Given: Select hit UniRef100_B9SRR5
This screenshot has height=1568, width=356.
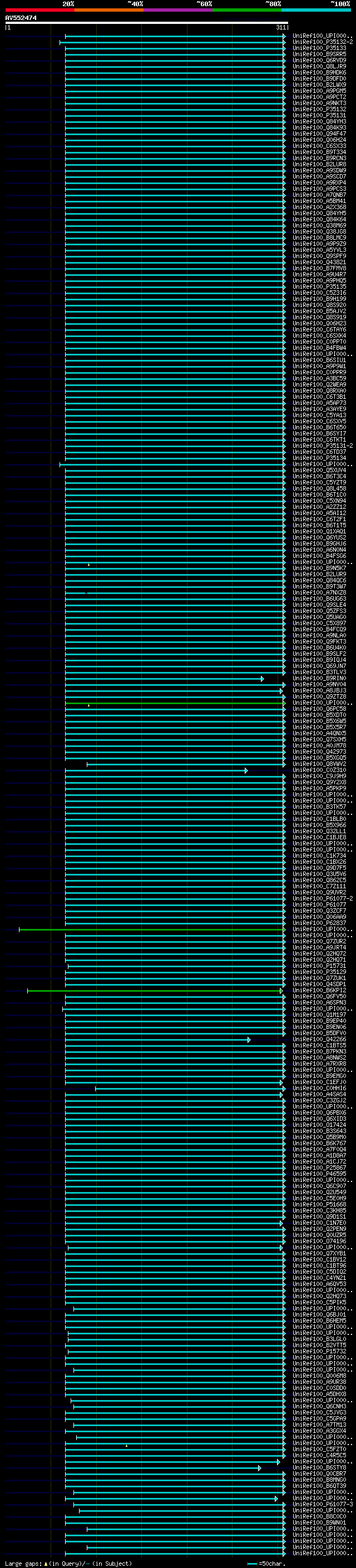Looking at the screenshot, I should (x=319, y=54).
